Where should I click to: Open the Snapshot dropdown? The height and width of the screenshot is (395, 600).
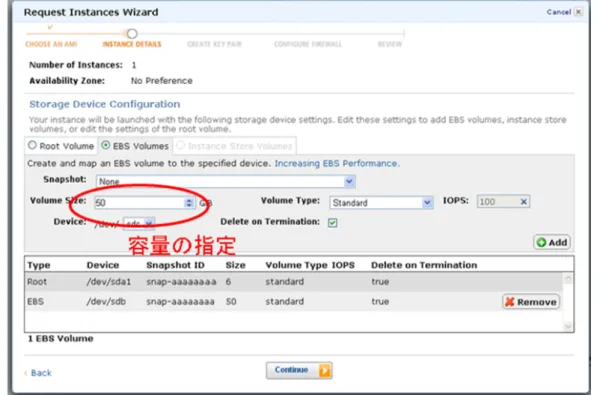pyautogui.click(x=226, y=181)
